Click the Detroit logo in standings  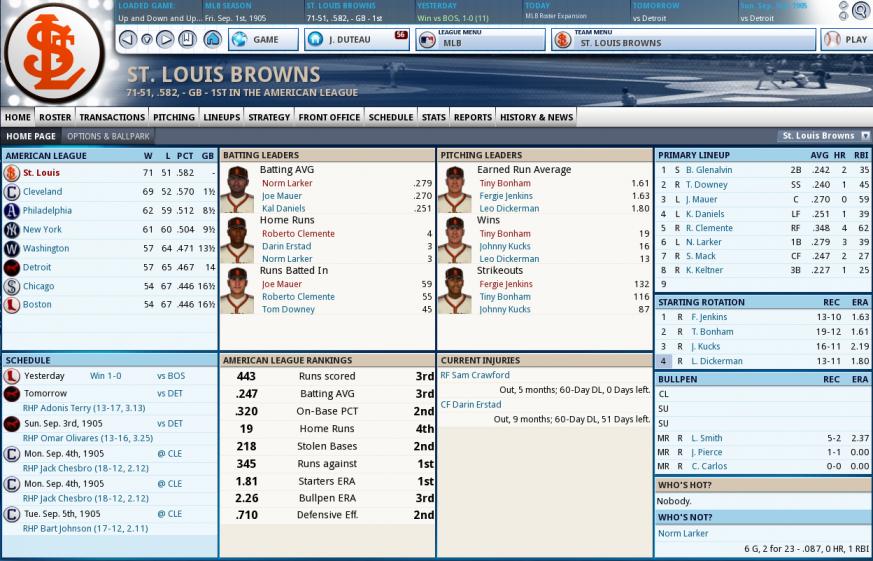(x=12, y=267)
